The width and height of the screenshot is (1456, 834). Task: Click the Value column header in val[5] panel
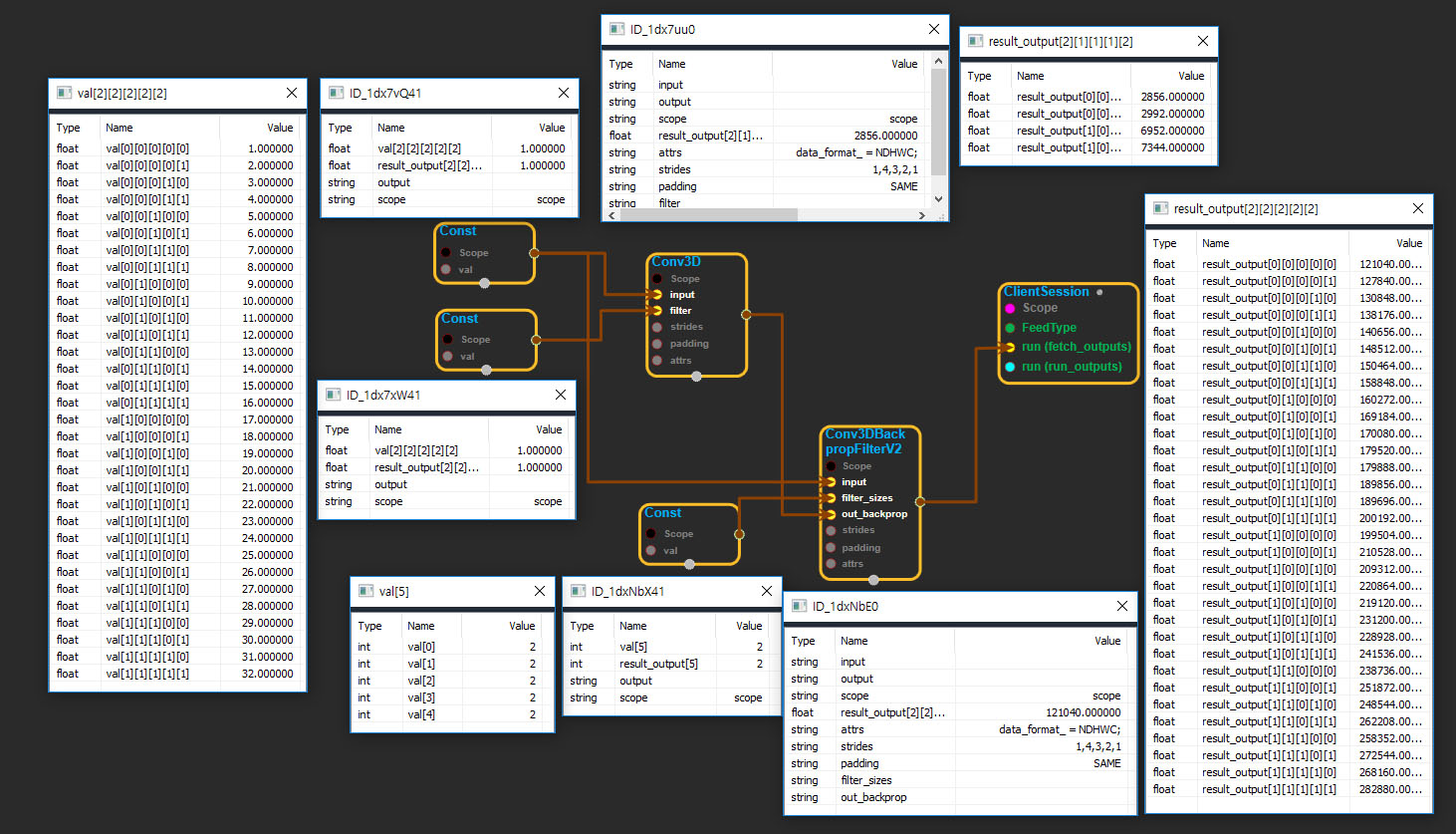point(522,626)
